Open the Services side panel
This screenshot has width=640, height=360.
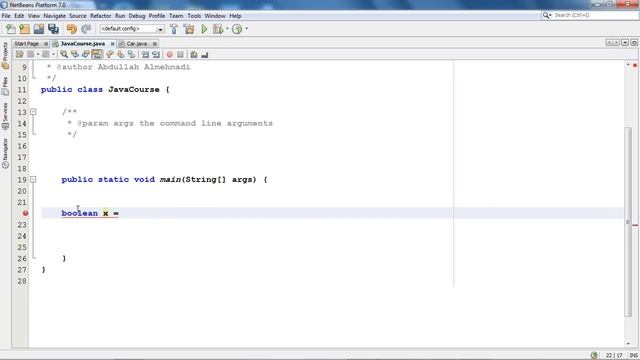[5, 116]
